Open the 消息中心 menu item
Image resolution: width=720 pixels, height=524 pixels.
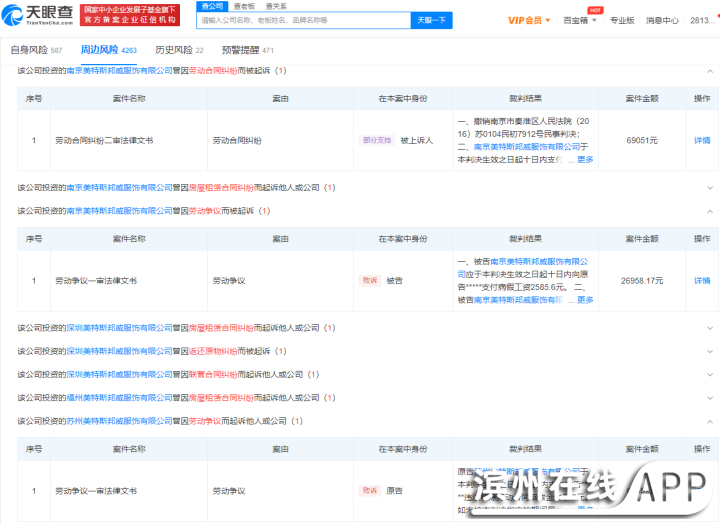click(x=661, y=20)
